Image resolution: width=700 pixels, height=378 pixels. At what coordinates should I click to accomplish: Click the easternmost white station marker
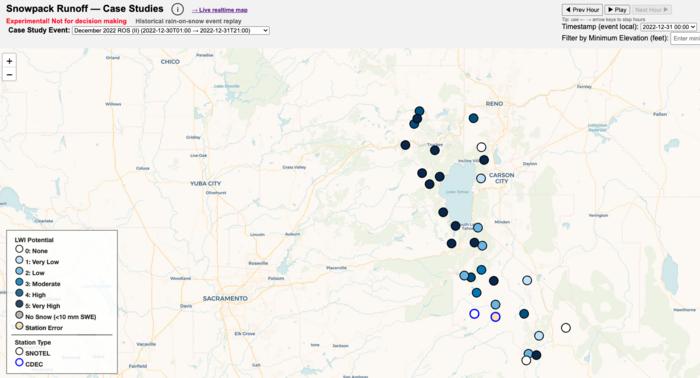coord(566,328)
